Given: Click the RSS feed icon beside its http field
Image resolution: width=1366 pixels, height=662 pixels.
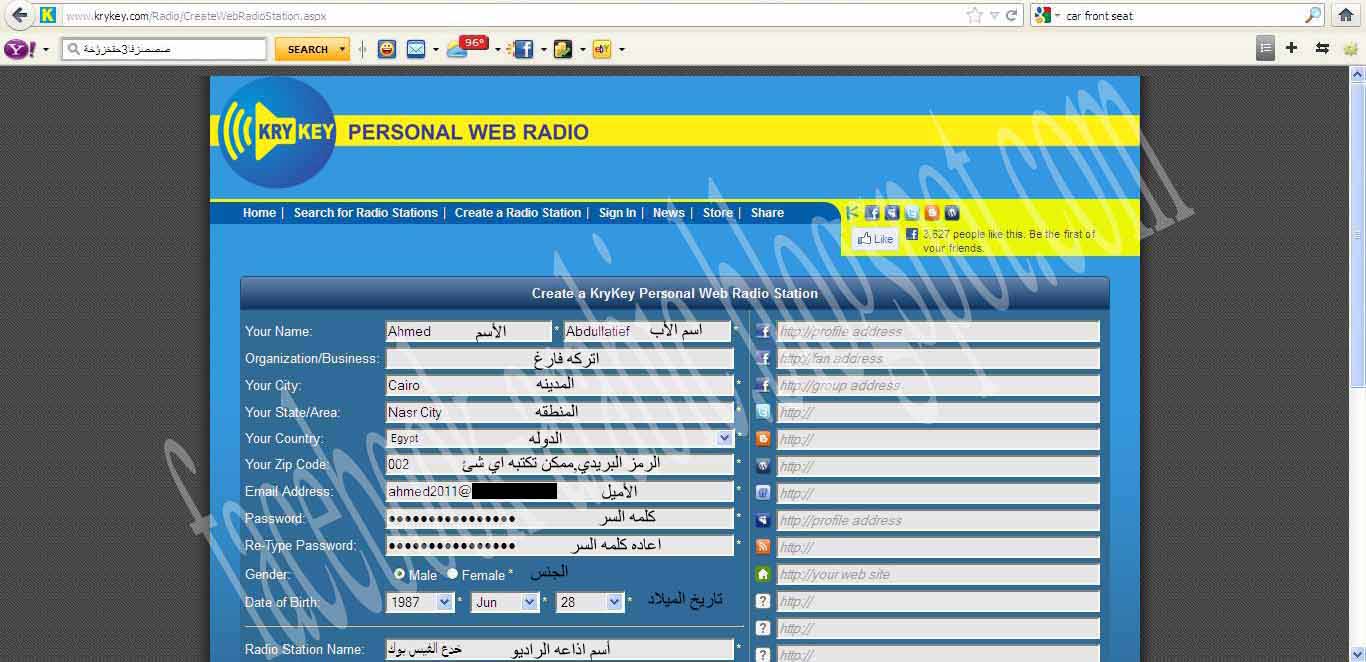Looking at the screenshot, I should [763, 547].
